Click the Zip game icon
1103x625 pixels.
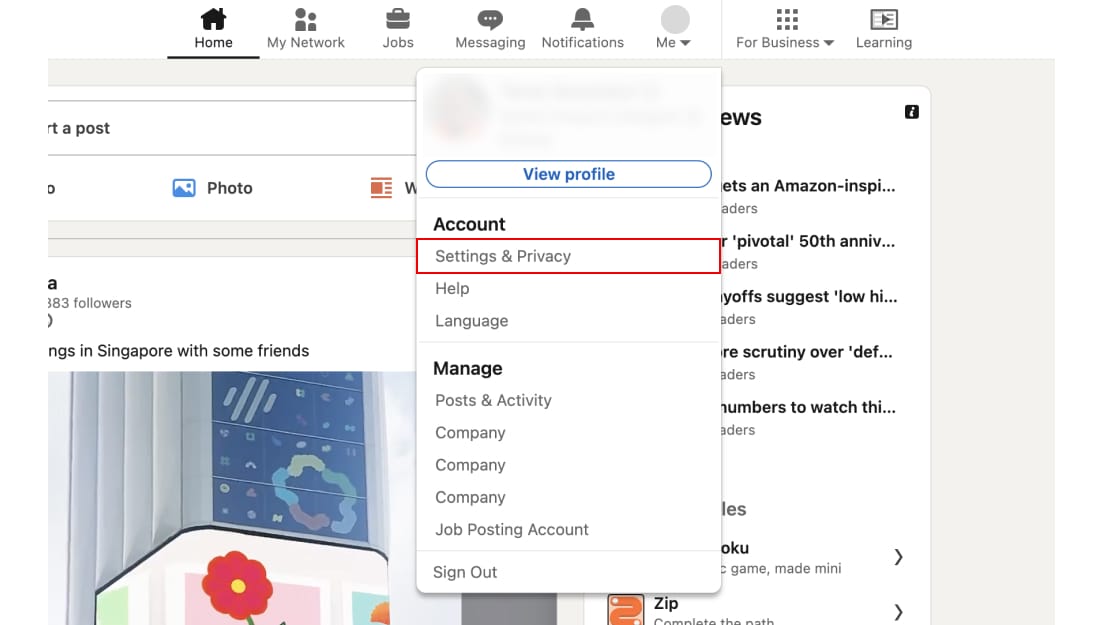pyautogui.click(x=625, y=610)
